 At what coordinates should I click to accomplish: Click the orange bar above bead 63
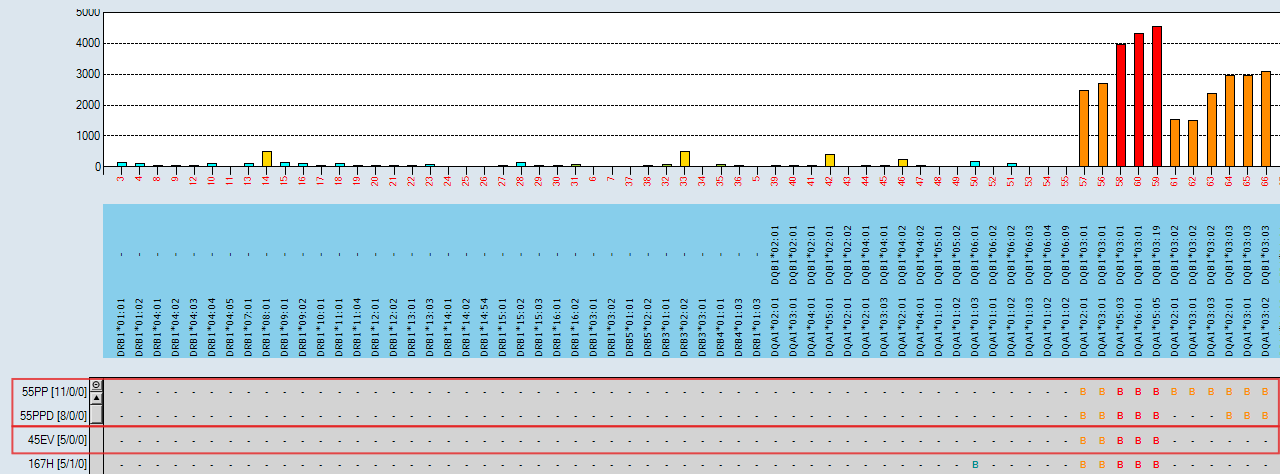(1212, 130)
